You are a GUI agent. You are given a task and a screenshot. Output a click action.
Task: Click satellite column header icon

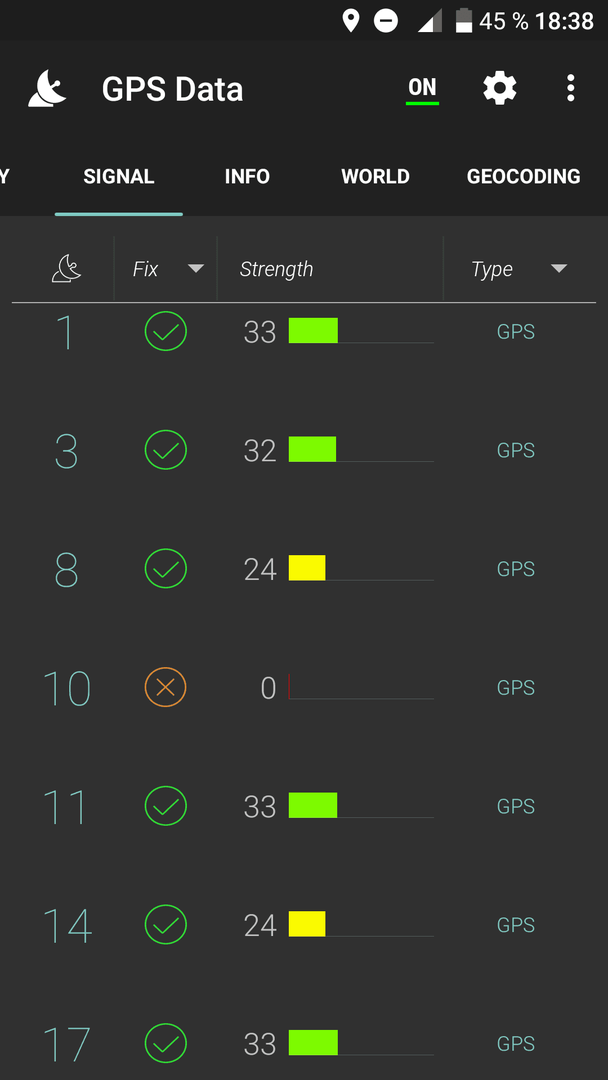[66, 269]
